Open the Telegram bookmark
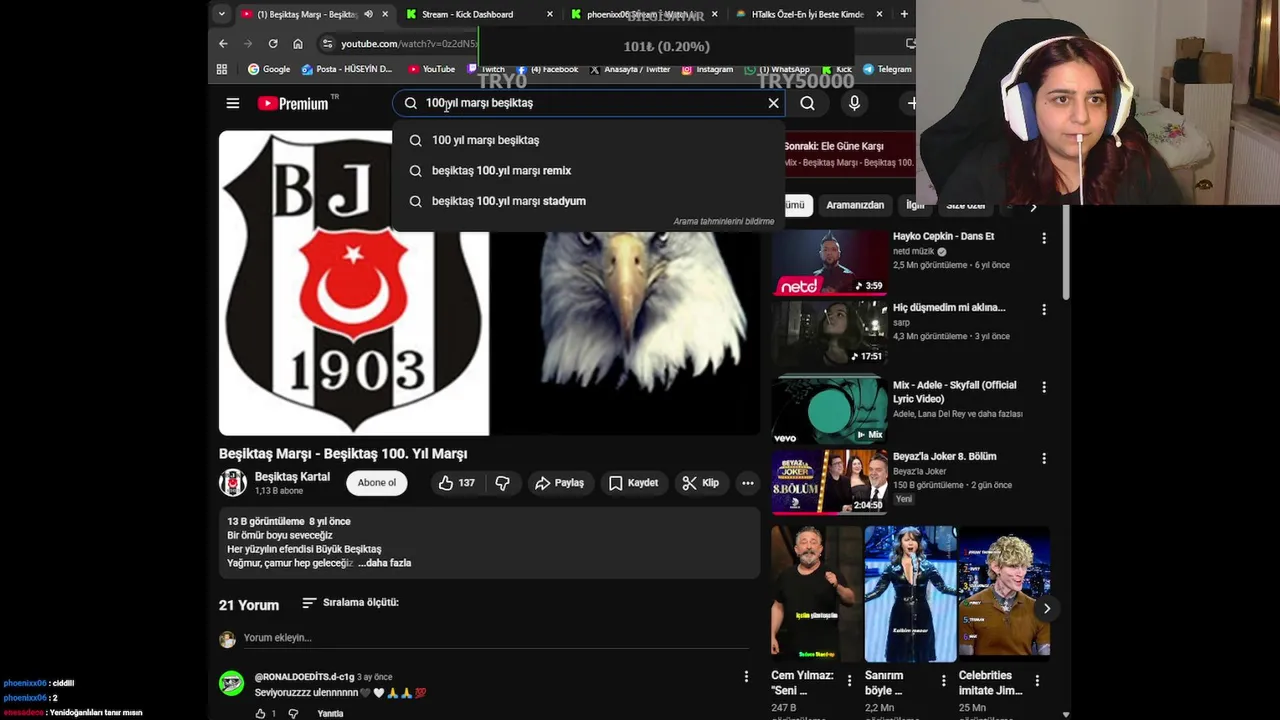 click(x=887, y=69)
